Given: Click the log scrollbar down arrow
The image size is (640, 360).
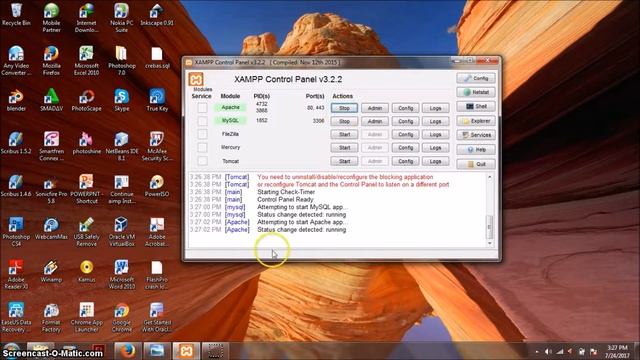Looking at the screenshot, I should 490,243.
